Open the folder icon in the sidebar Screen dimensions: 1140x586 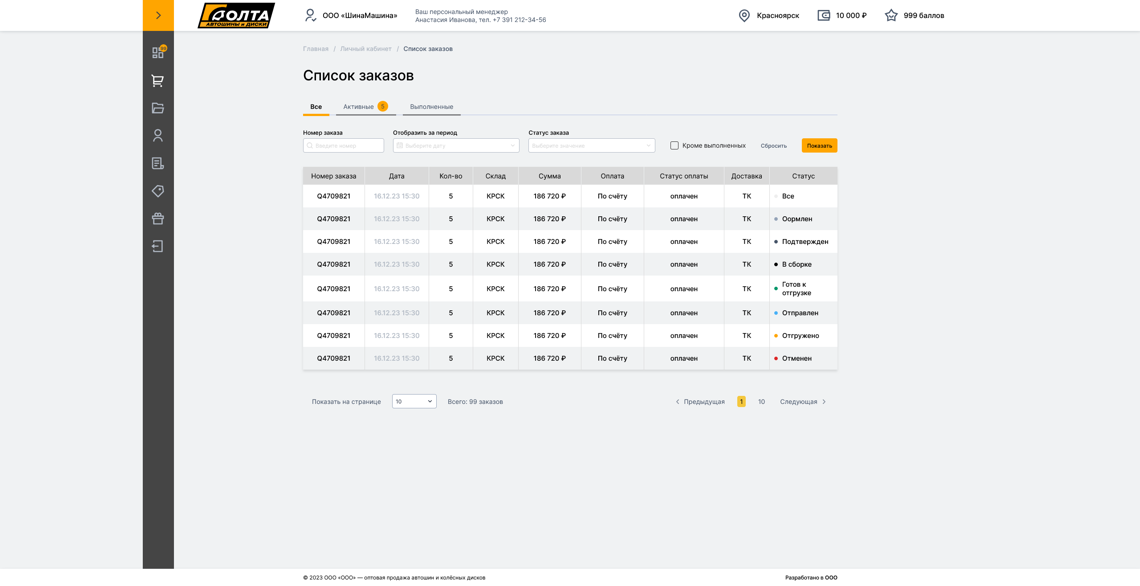[x=158, y=108]
